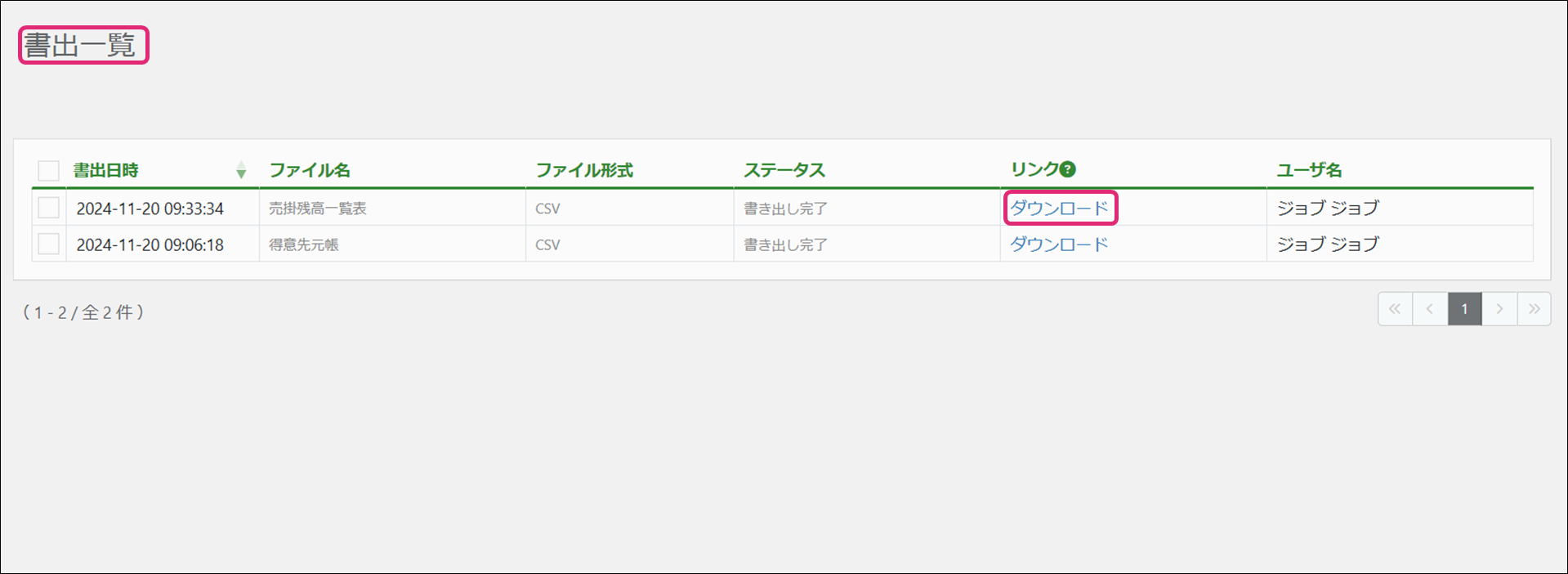Go to the previous page

[x=1430, y=309]
